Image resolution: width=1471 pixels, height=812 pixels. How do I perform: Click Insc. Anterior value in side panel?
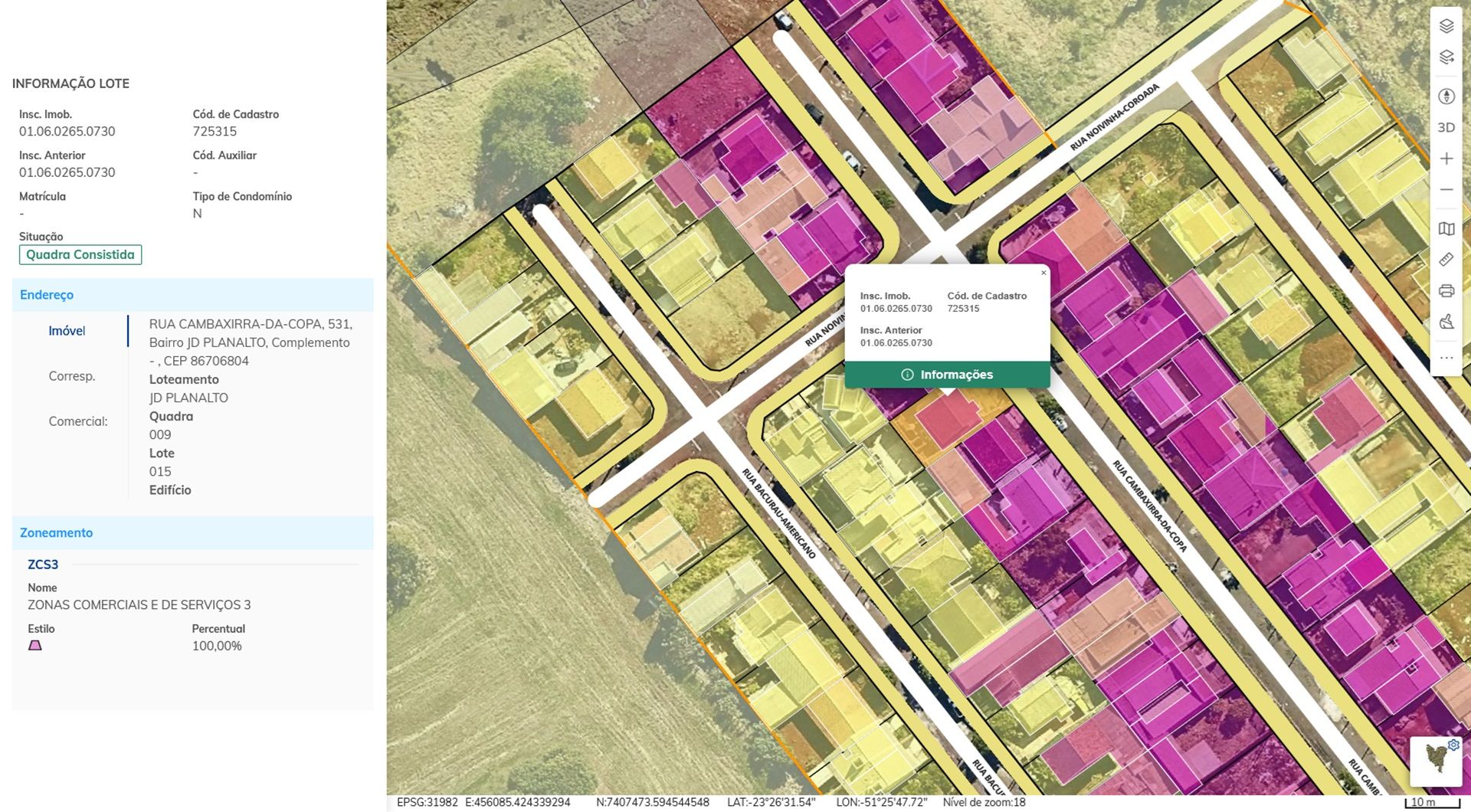click(x=67, y=173)
